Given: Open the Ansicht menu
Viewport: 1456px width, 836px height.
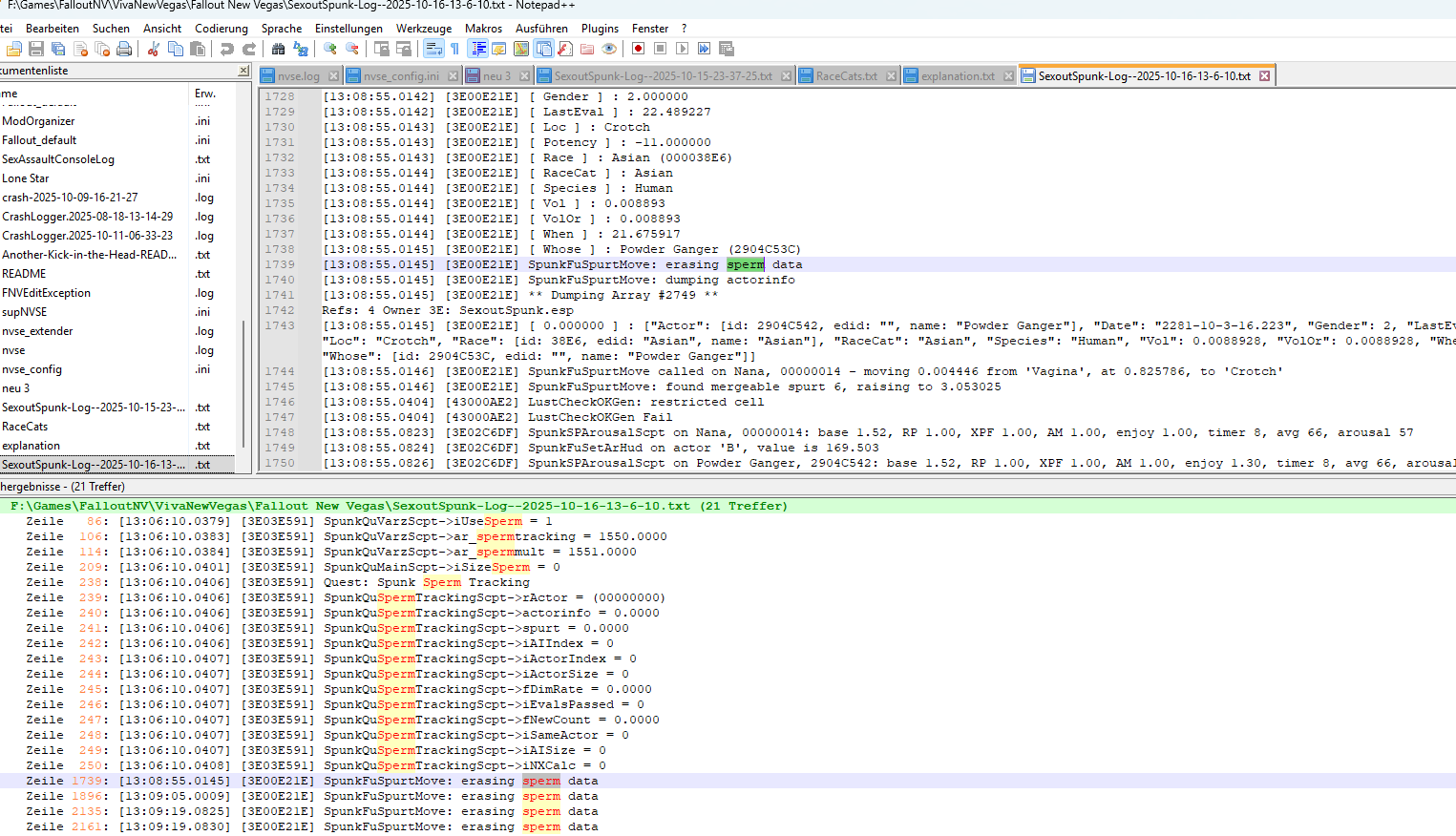Looking at the screenshot, I should tap(162, 29).
